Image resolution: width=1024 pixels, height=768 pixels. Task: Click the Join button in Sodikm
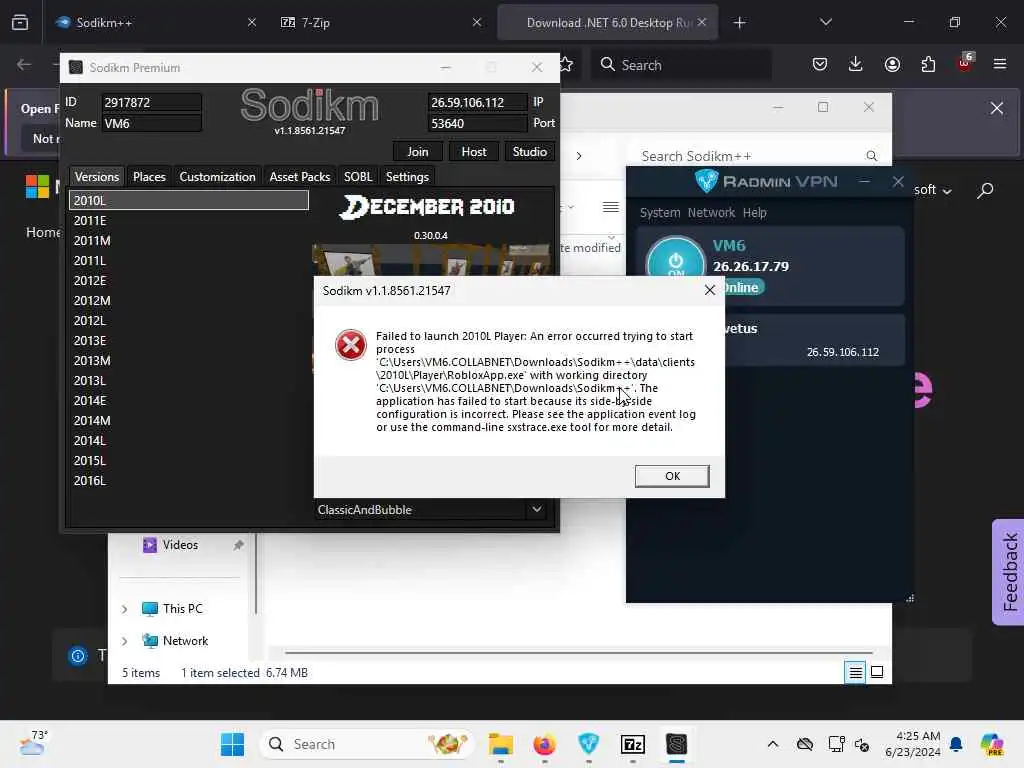coord(417,152)
